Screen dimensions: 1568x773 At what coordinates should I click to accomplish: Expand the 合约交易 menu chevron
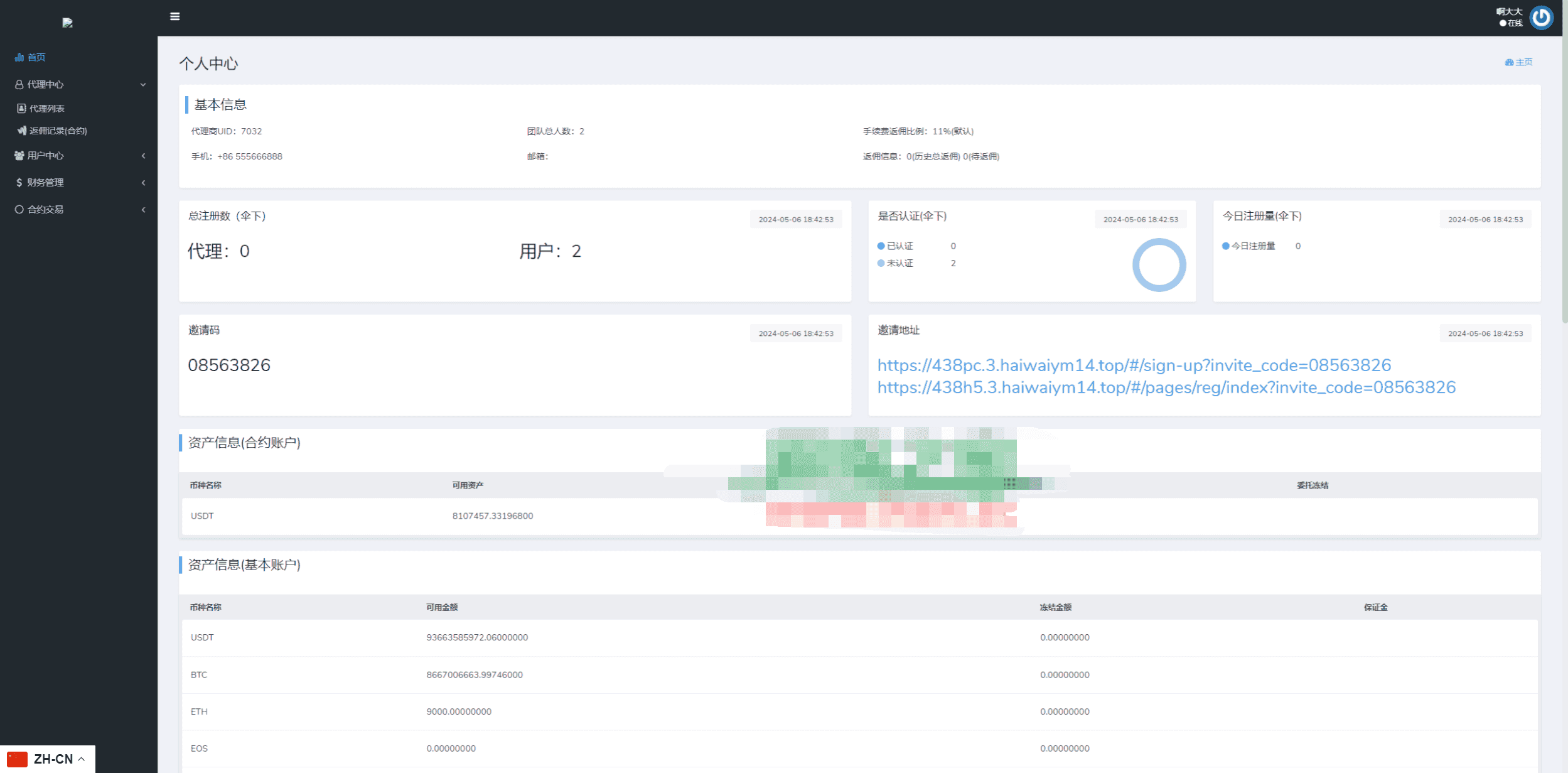(x=143, y=210)
